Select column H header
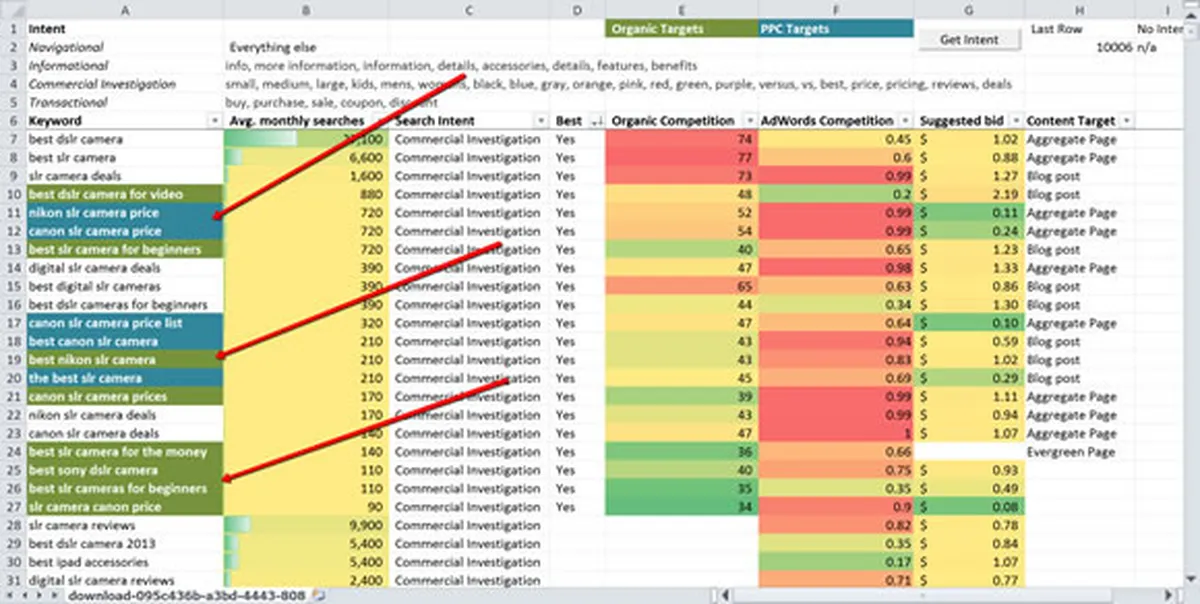Image resolution: width=1200 pixels, height=604 pixels. [x=1080, y=9]
